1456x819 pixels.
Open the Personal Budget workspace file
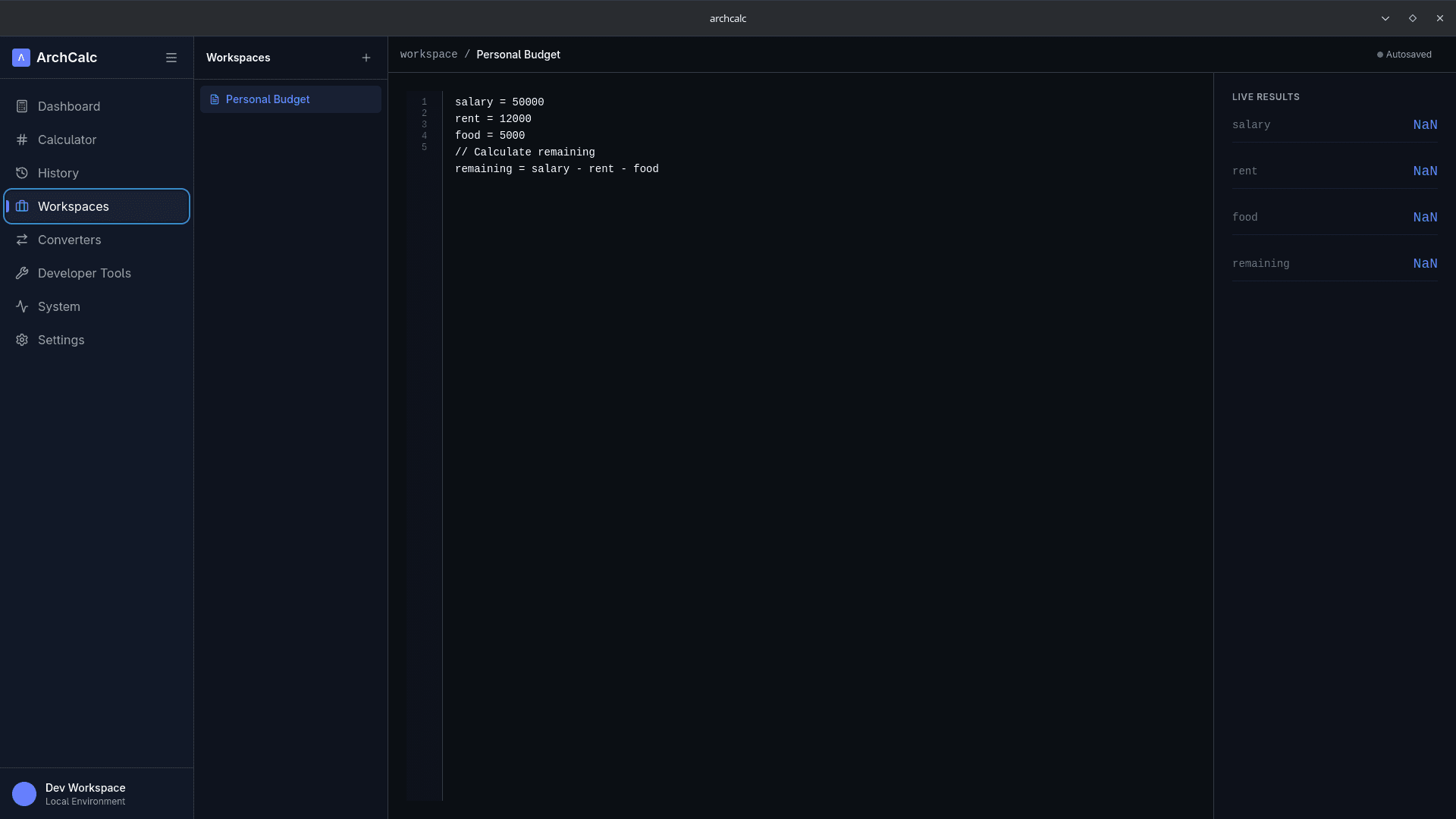[290, 99]
